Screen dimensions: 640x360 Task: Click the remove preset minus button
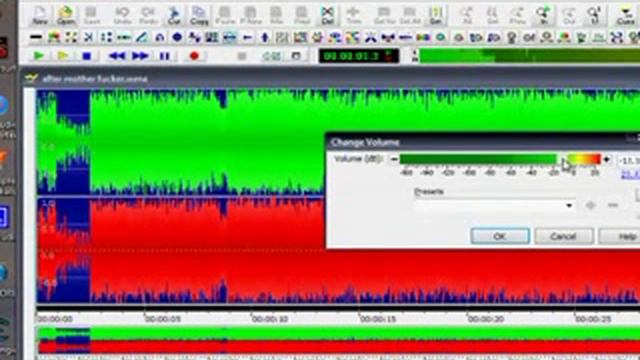point(613,205)
